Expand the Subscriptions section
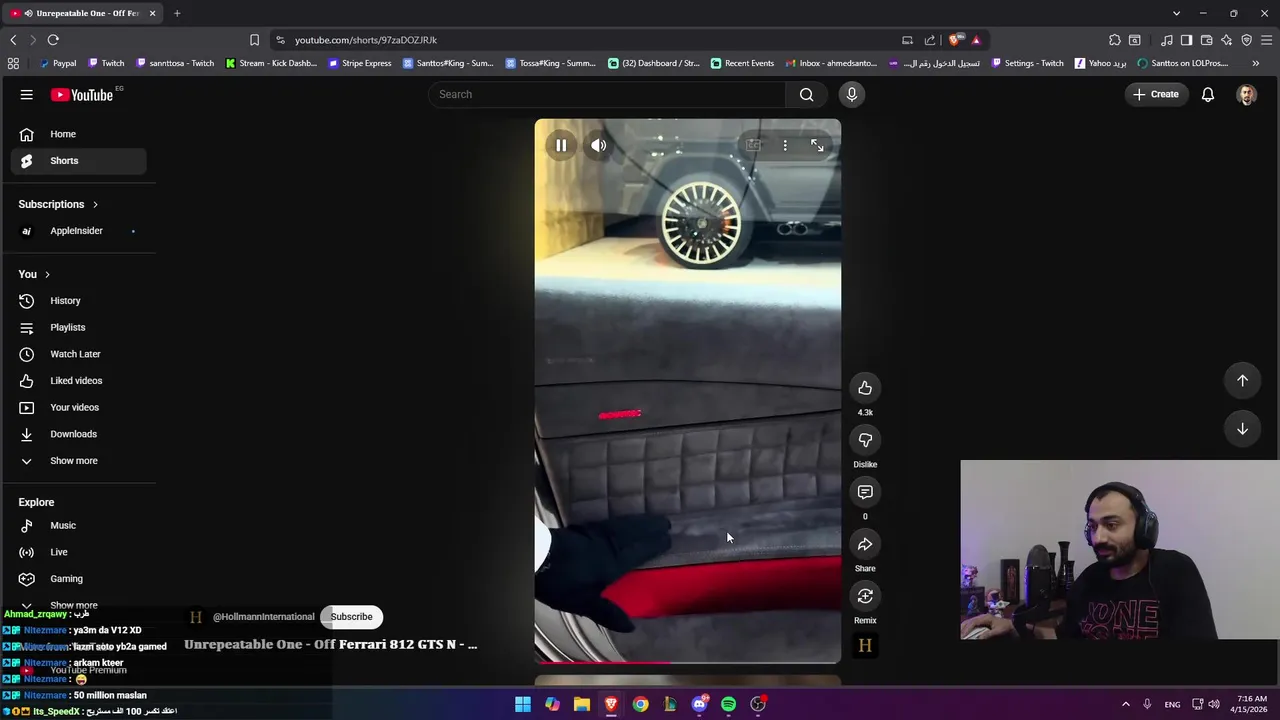1280x720 pixels. 59,204
